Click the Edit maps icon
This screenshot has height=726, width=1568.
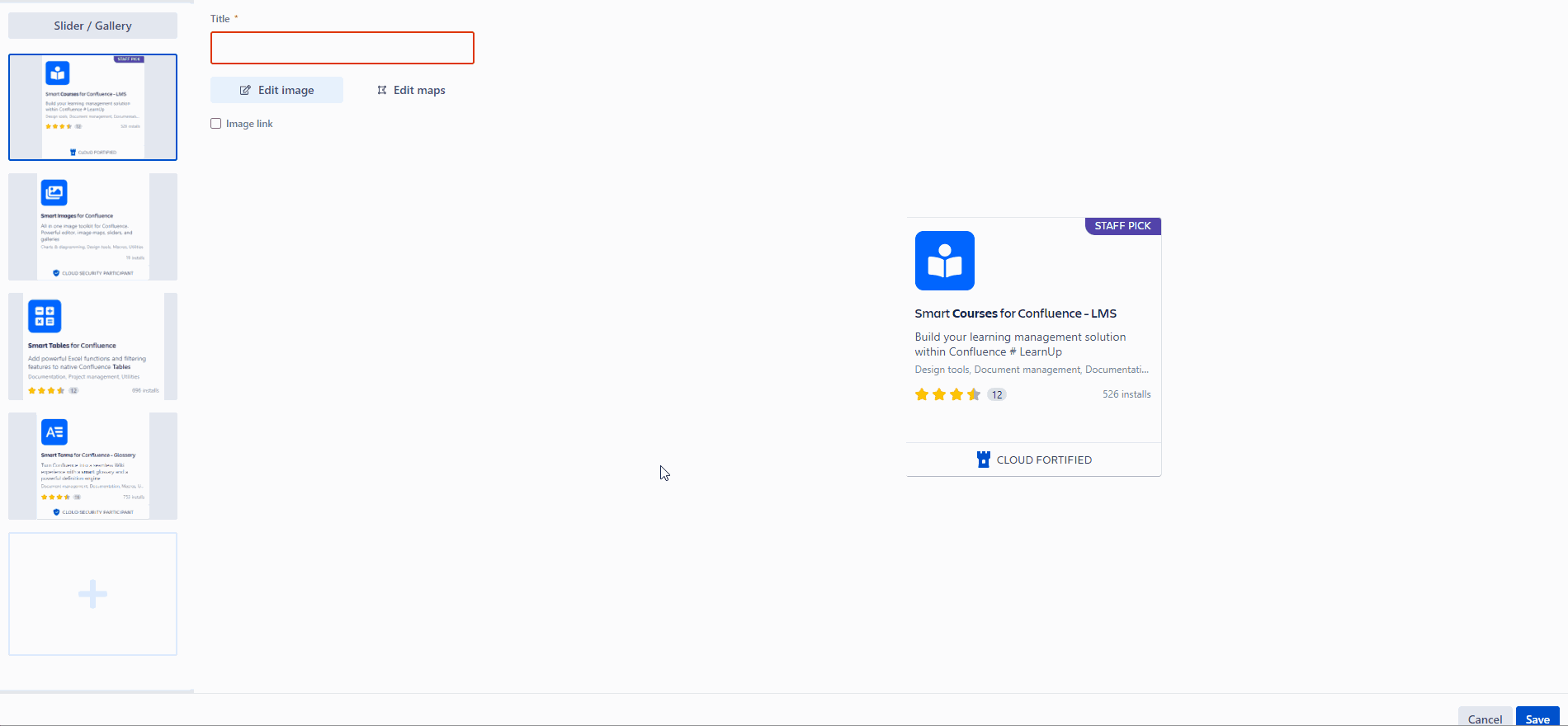381,90
